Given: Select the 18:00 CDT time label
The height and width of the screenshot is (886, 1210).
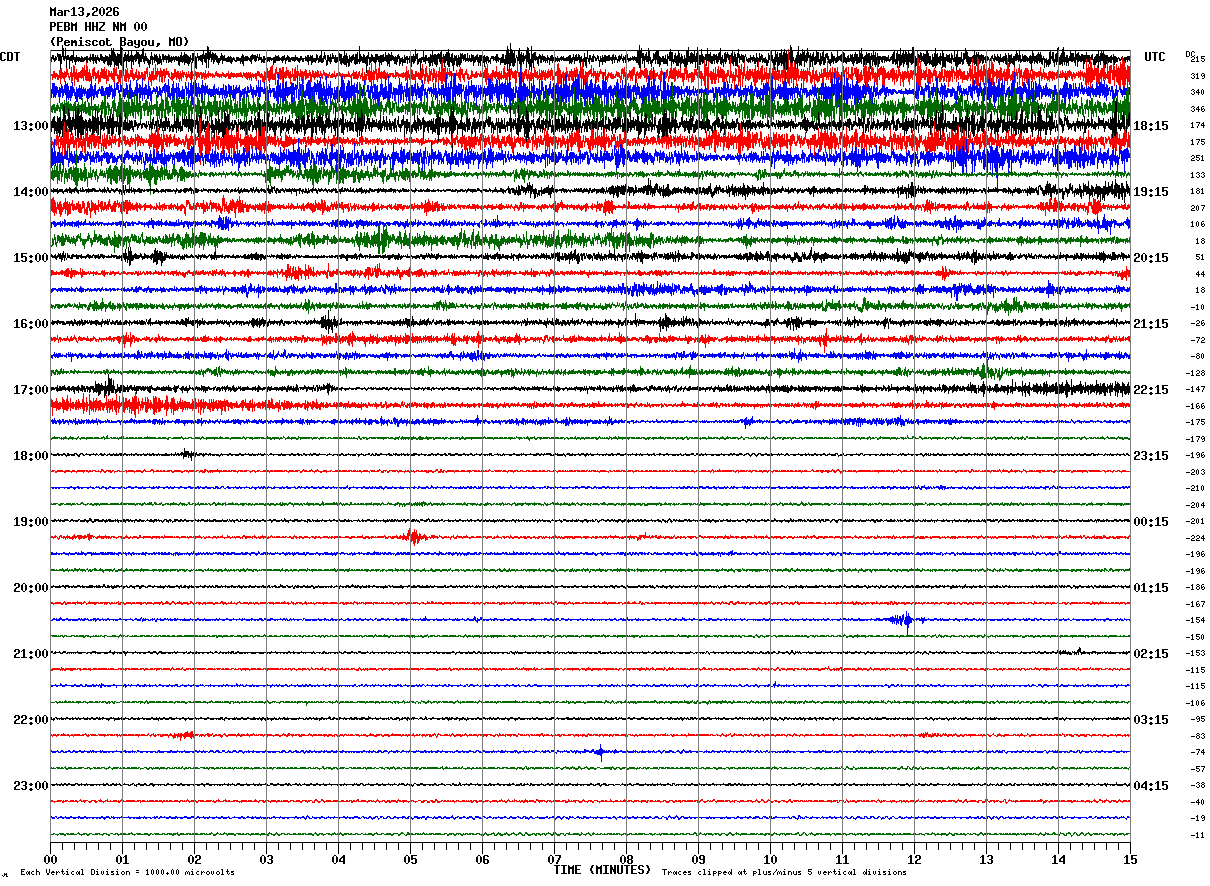Looking at the screenshot, I should (x=31, y=456).
